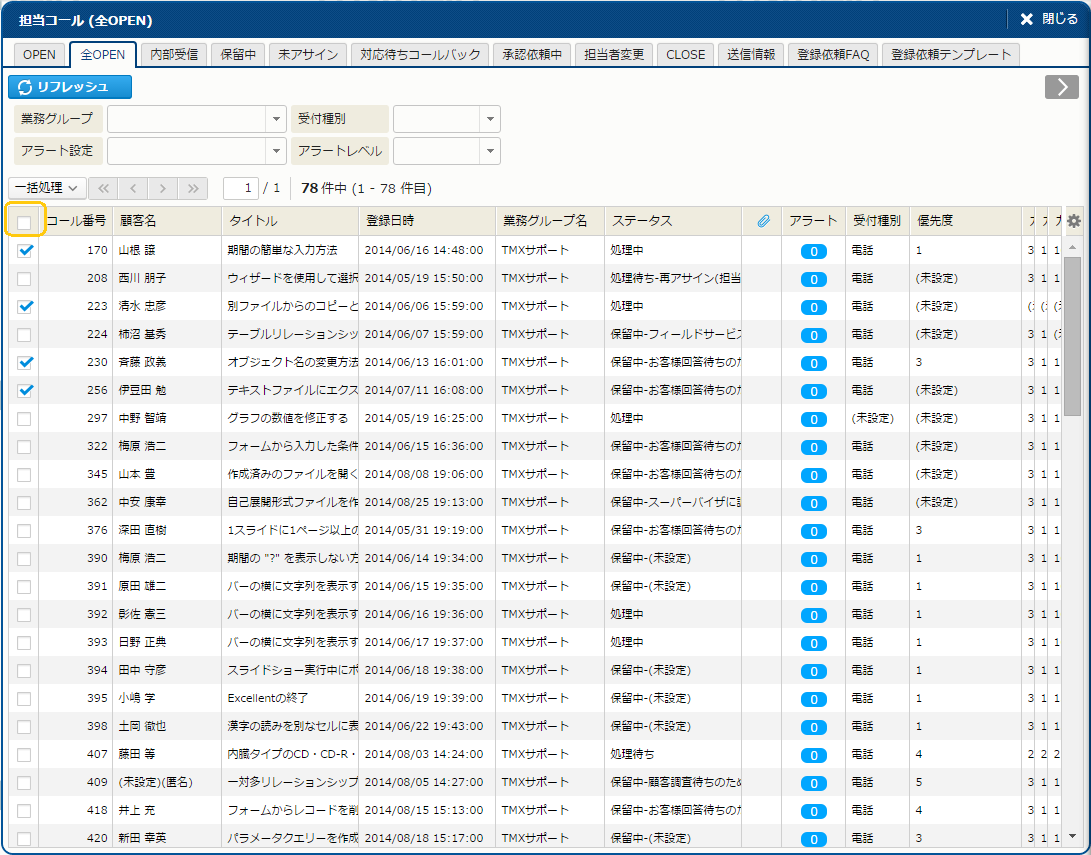This screenshot has width=1091, height=855.
Task: Switch to the 登録依頼FAQ tab
Action: click(832, 55)
